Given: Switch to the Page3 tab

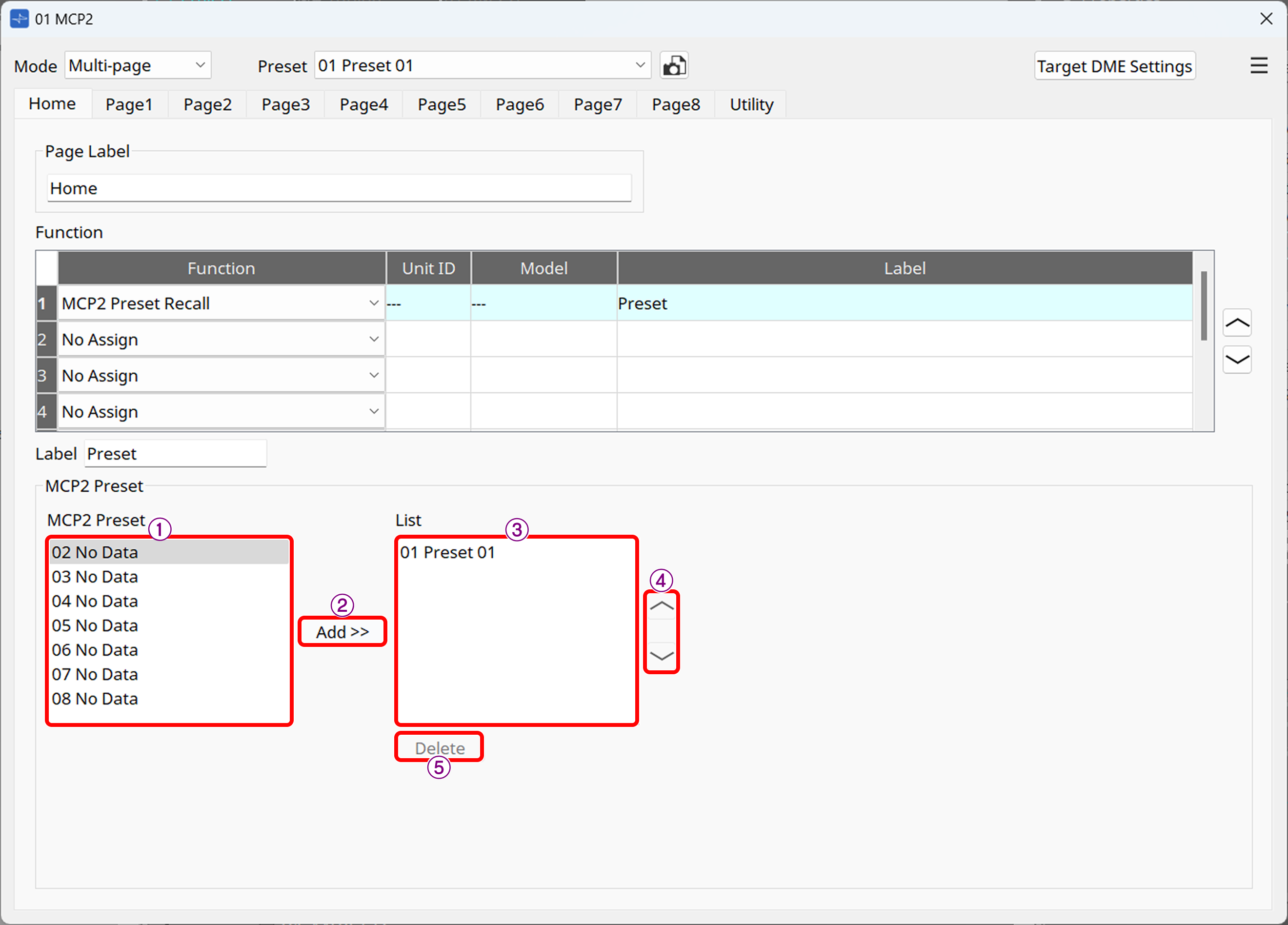Looking at the screenshot, I should (285, 104).
